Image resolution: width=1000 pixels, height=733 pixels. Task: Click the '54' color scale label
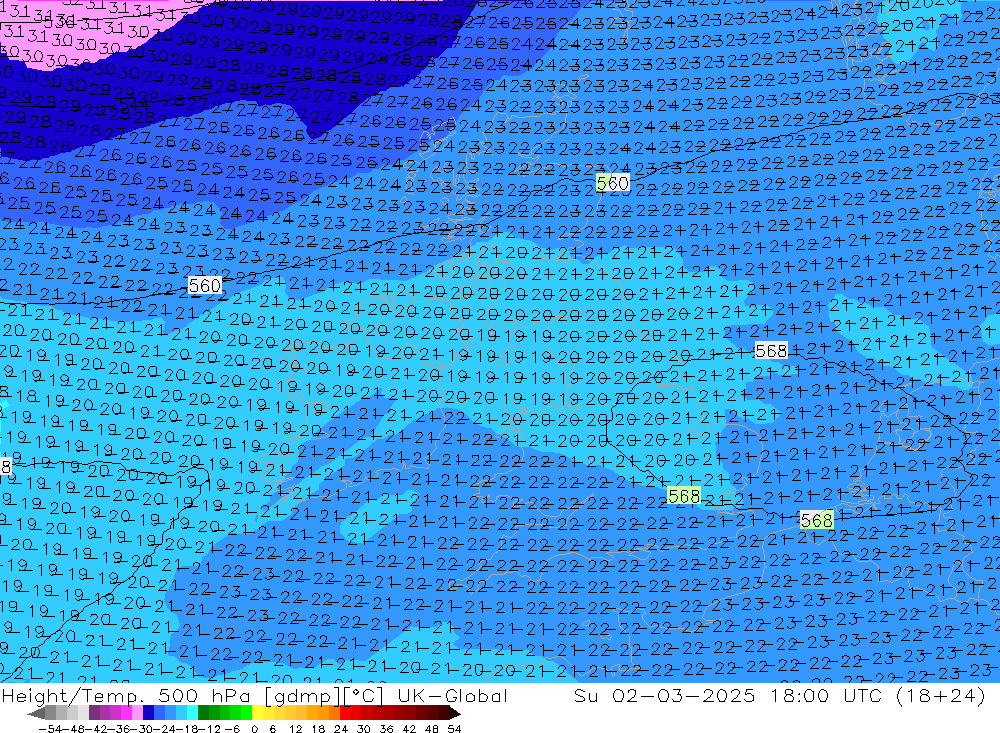pos(454,729)
